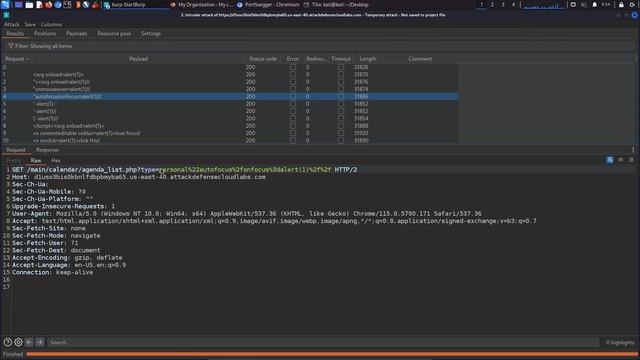Click the Burp logo icon in title bar

click(6, 15)
